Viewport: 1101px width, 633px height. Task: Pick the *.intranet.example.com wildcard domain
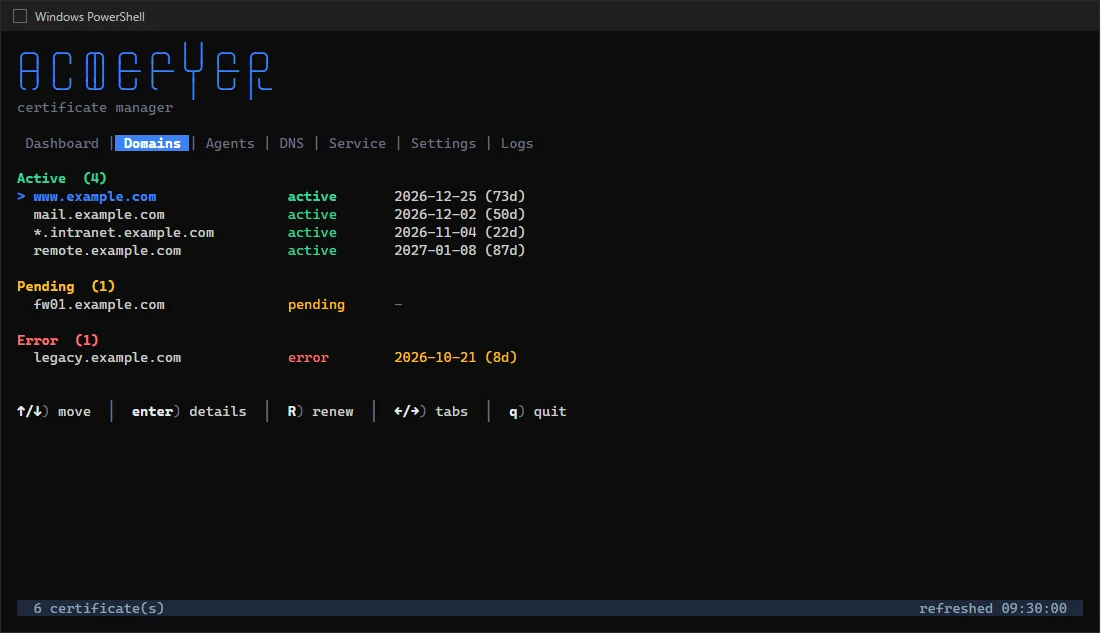click(124, 233)
